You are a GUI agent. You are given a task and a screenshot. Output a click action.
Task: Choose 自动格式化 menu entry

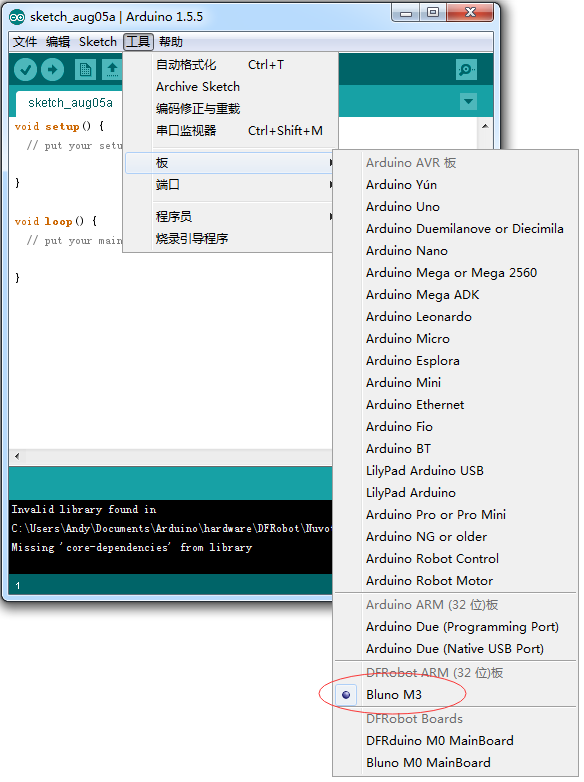[x=230, y=65]
